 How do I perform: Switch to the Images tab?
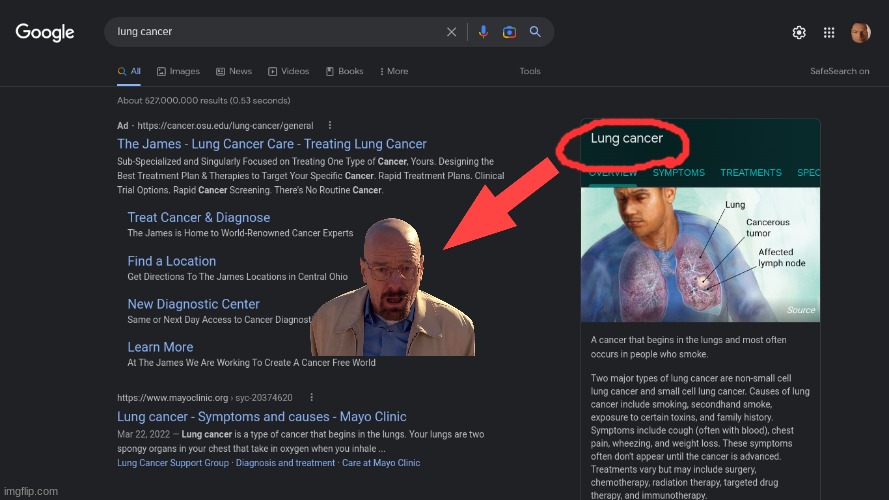point(178,71)
